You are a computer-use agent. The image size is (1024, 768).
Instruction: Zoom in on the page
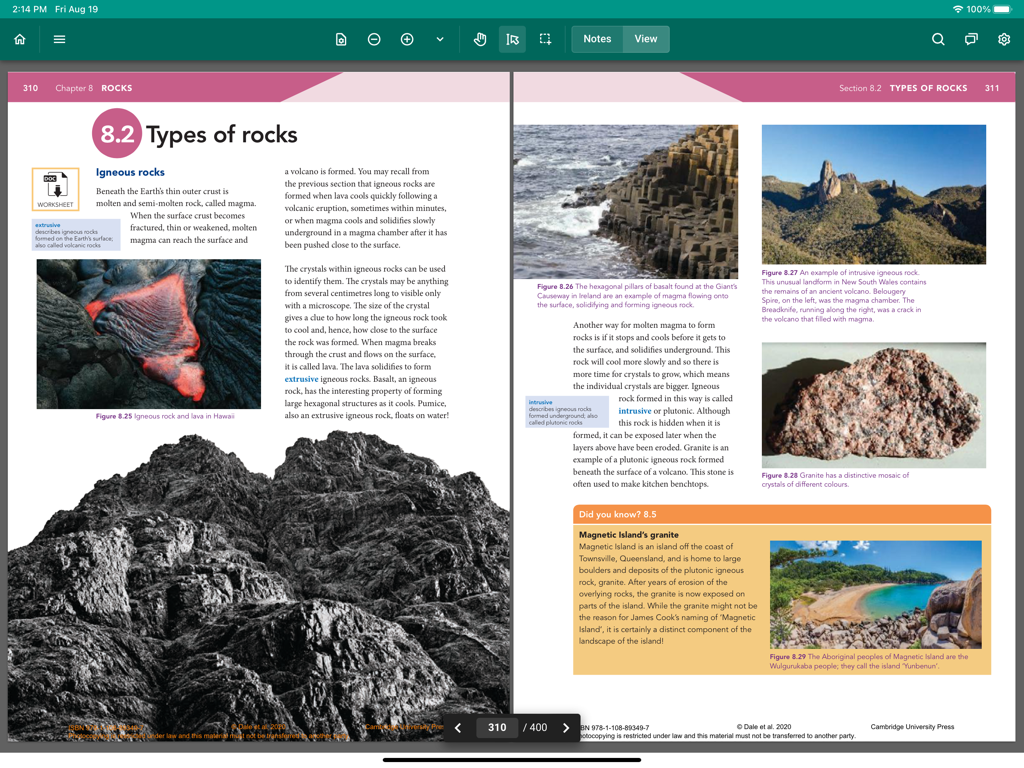coord(406,39)
